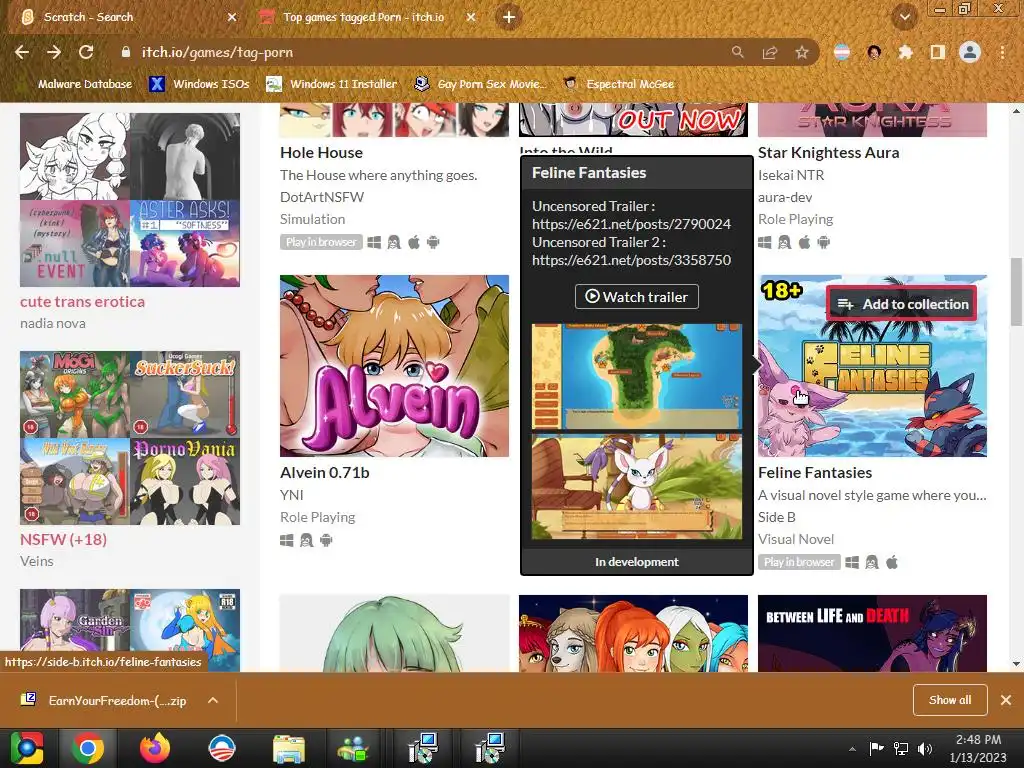Click macOS icon under Star Knightess Aura
Viewport: 1024px width, 768px height.
coord(804,242)
